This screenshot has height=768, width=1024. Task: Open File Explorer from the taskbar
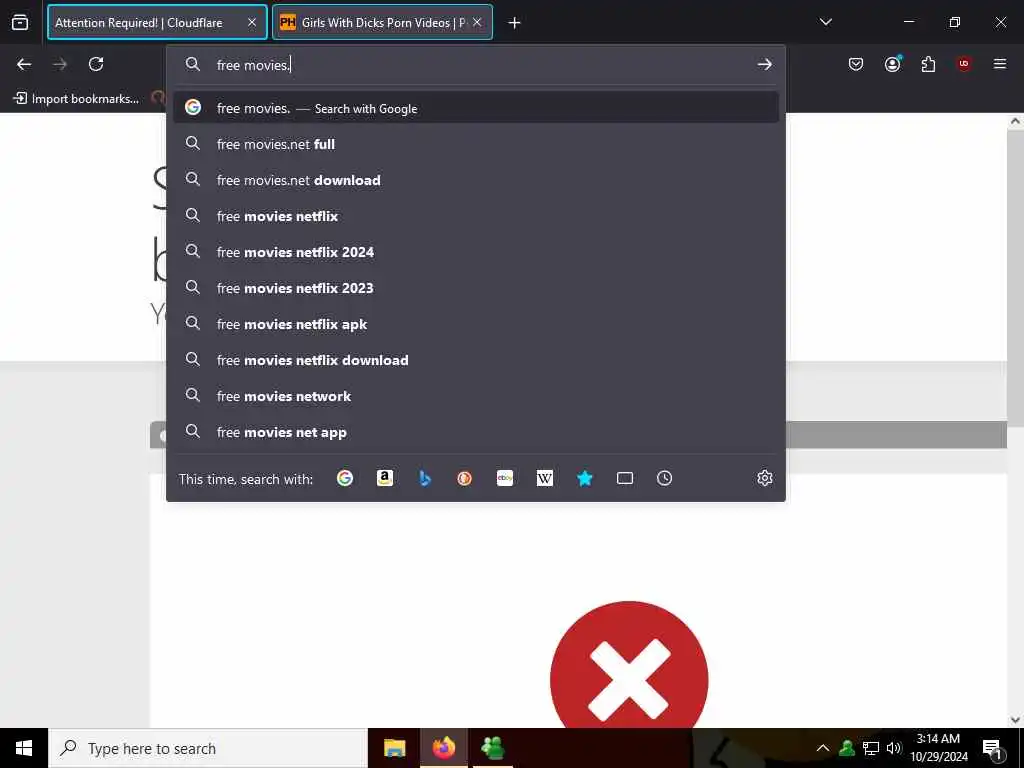coord(394,748)
